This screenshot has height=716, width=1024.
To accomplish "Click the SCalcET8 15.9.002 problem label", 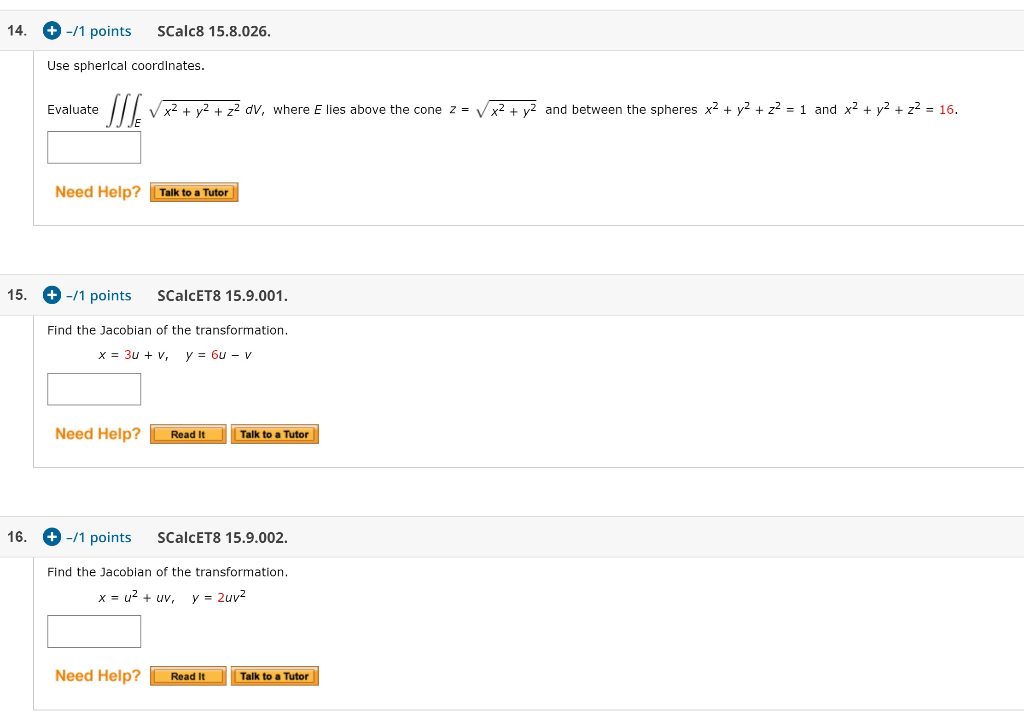I will click(222, 537).
